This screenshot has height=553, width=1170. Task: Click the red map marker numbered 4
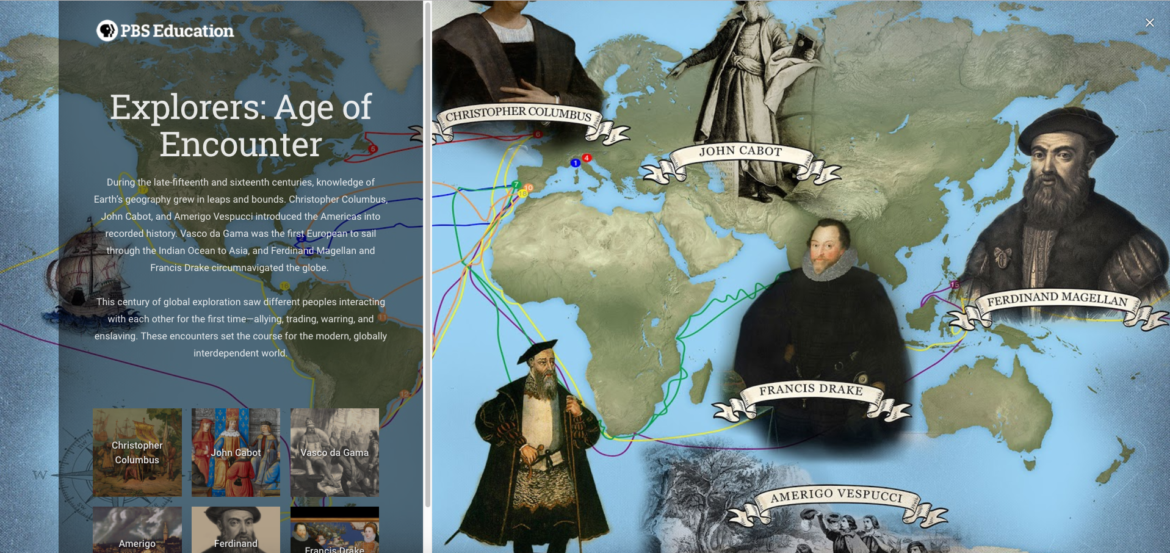tap(586, 158)
